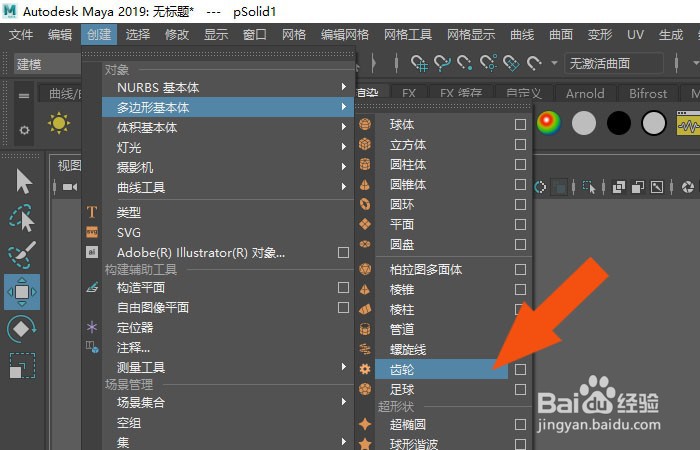Click the cube icon next to 立方体
The image size is (700, 450).
click(365, 144)
